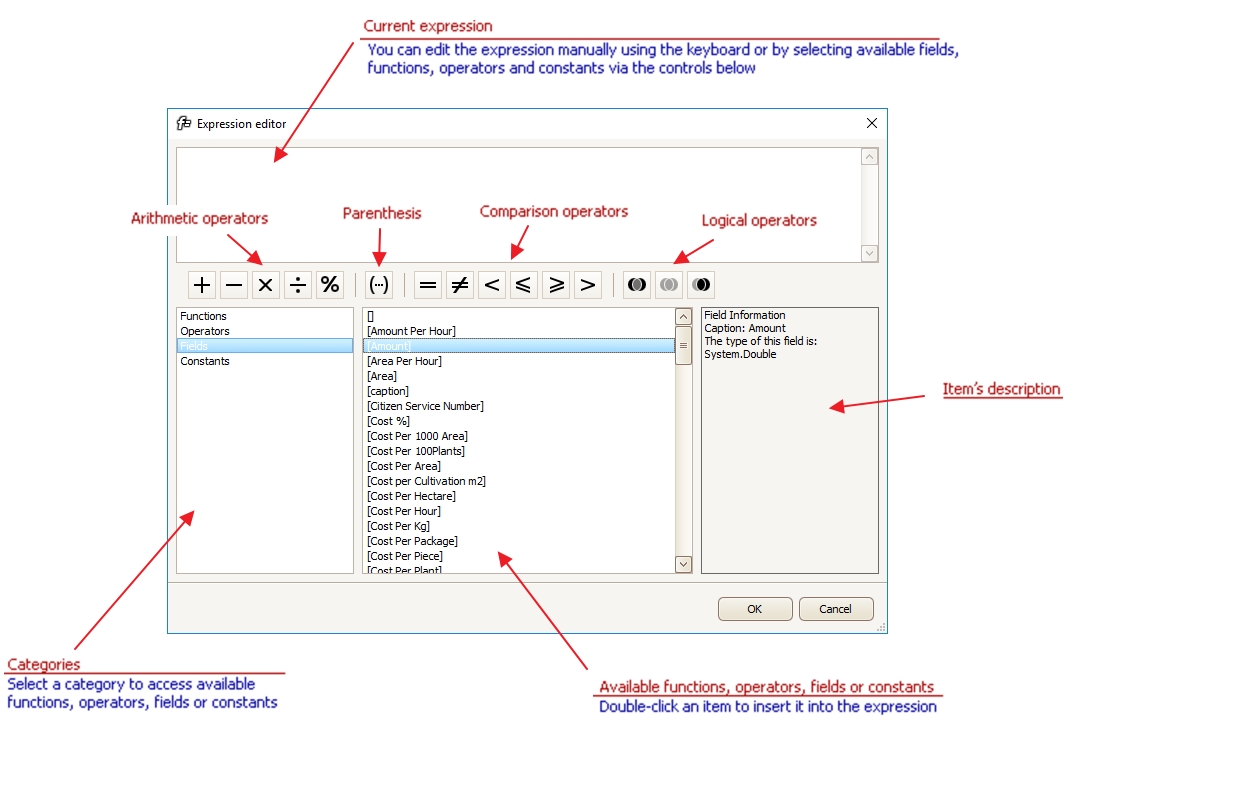This screenshot has width=1233, height=809.
Task: Select the empty [] field item
Action: pyautogui.click(x=519, y=316)
